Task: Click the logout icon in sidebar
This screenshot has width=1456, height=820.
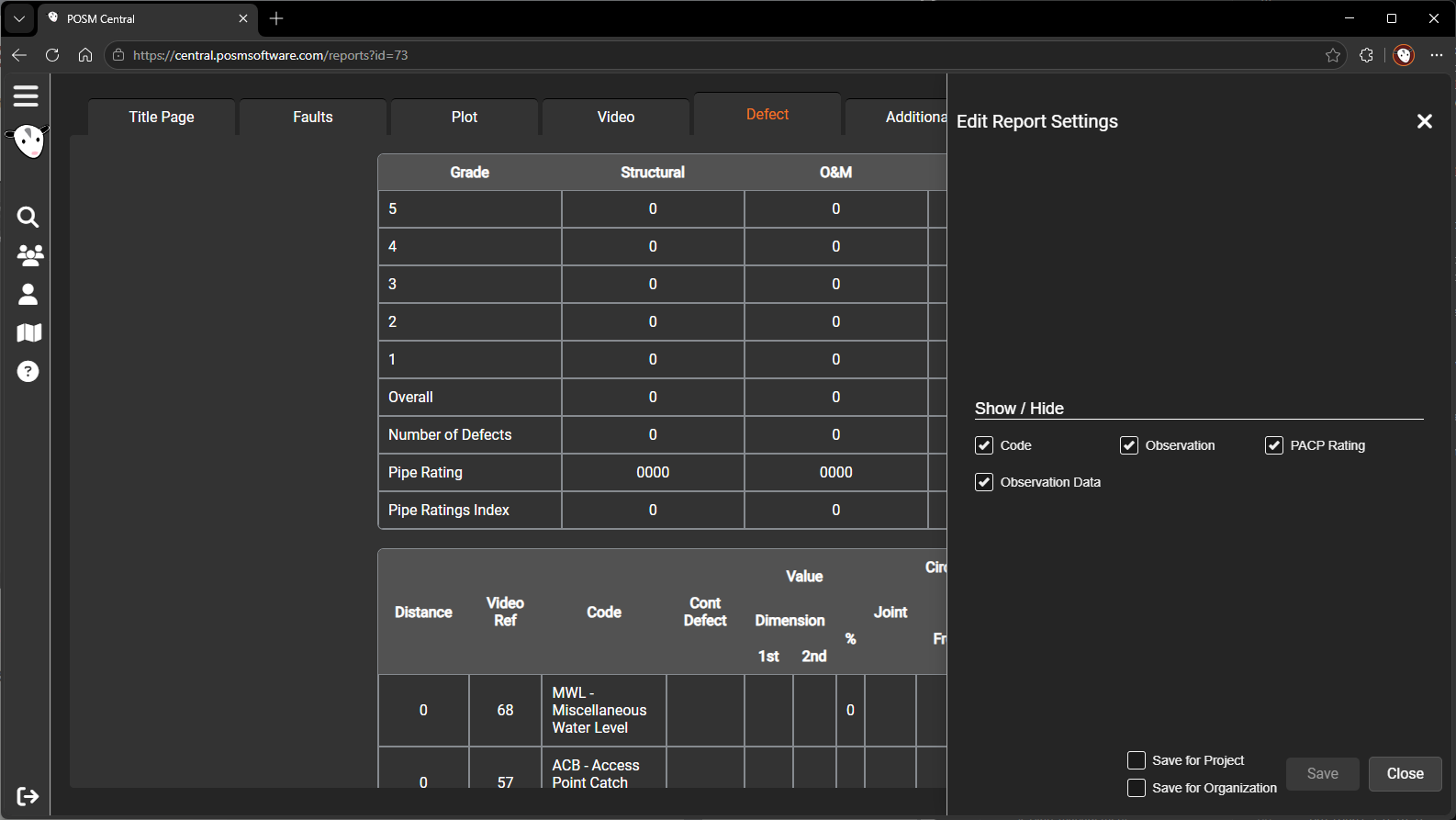Action: (x=28, y=796)
